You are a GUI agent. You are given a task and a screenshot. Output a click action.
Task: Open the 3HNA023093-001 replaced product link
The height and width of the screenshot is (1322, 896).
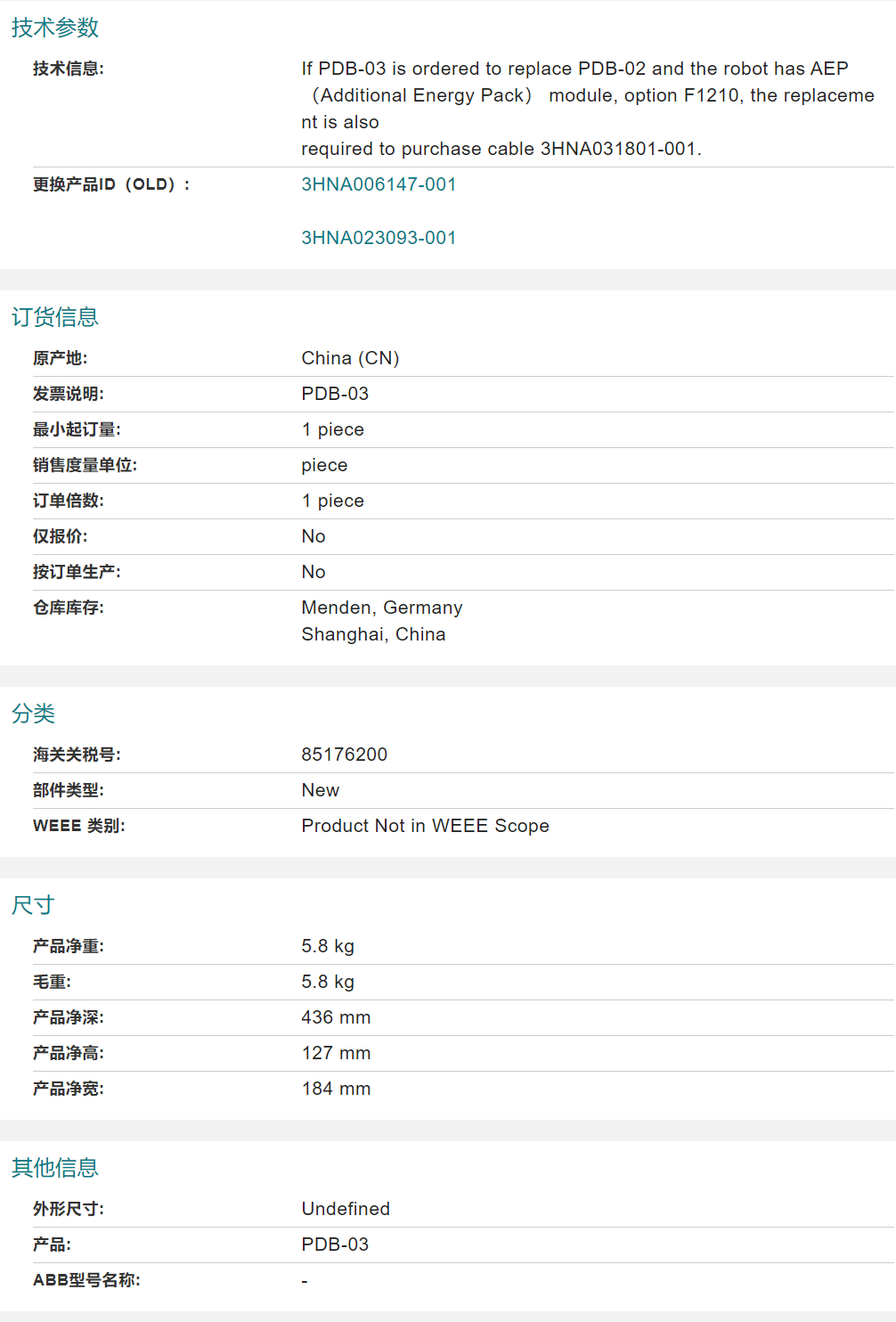click(x=379, y=238)
